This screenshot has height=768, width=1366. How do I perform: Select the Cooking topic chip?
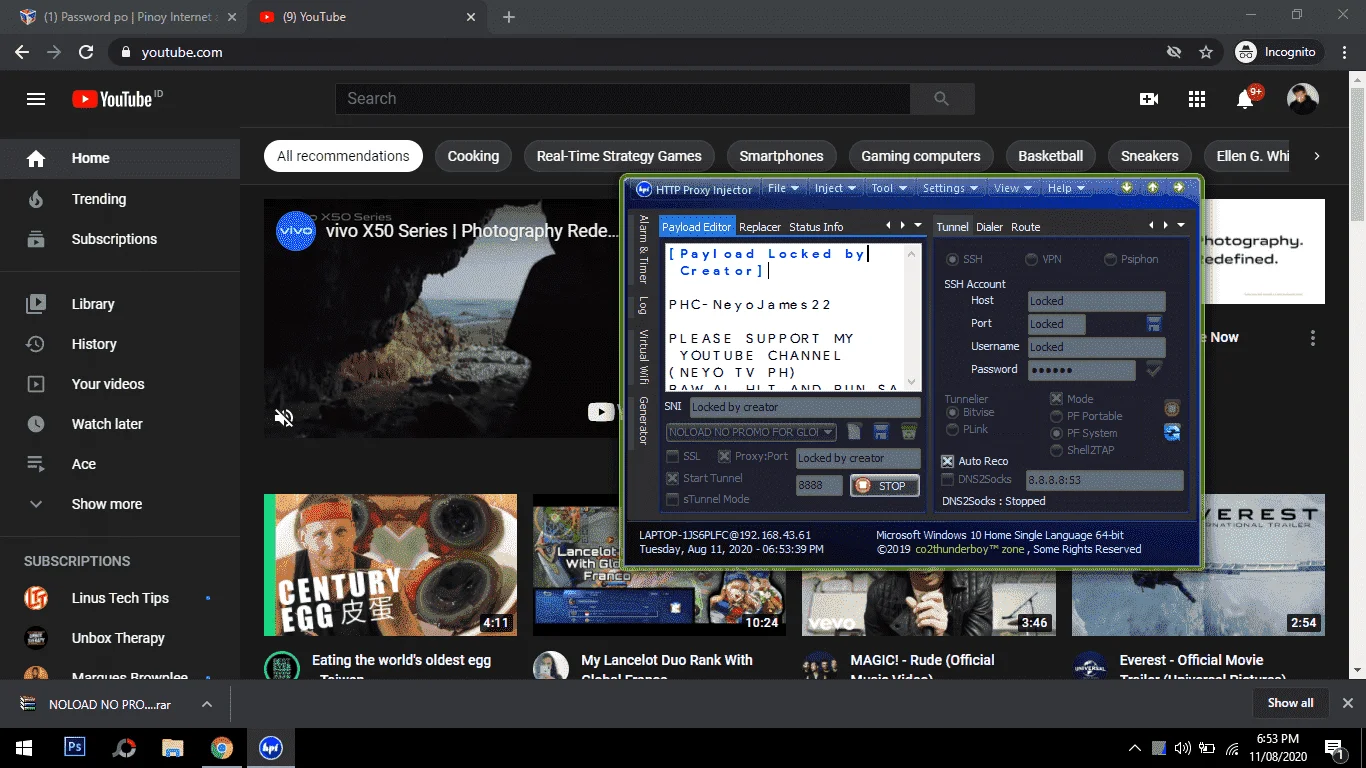pos(473,156)
